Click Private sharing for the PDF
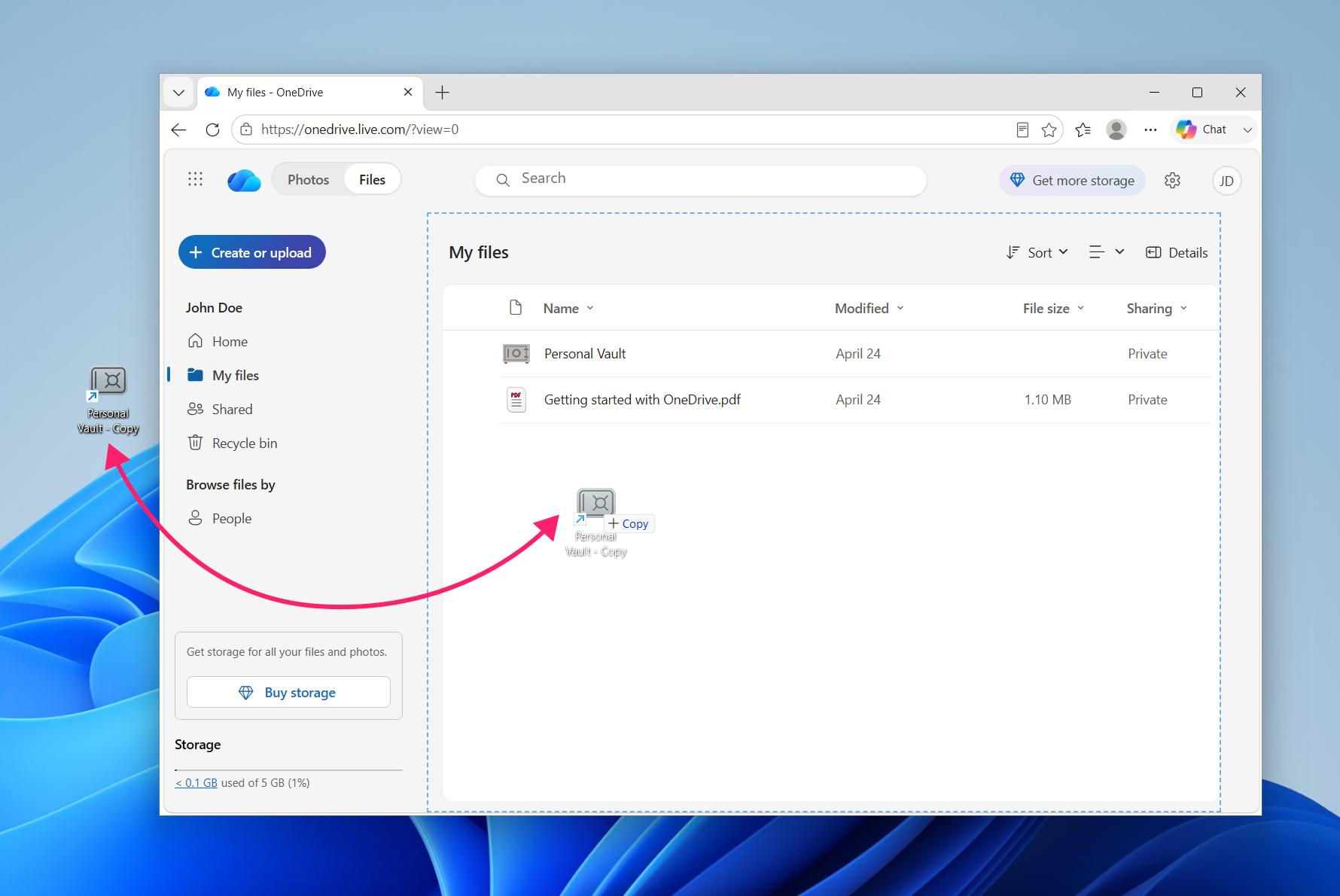This screenshot has height=896, width=1340. (x=1147, y=400)
